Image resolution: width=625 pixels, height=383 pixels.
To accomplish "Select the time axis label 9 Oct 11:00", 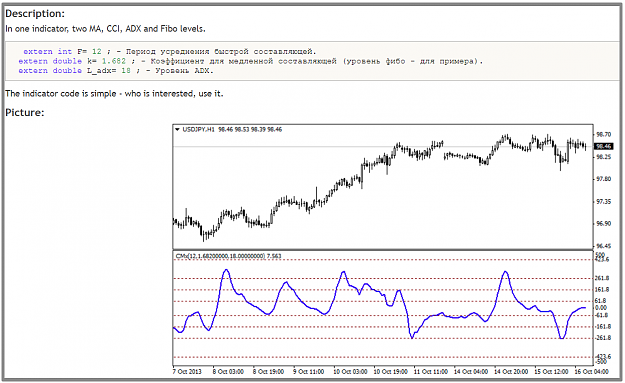I will tap(309, 371).
